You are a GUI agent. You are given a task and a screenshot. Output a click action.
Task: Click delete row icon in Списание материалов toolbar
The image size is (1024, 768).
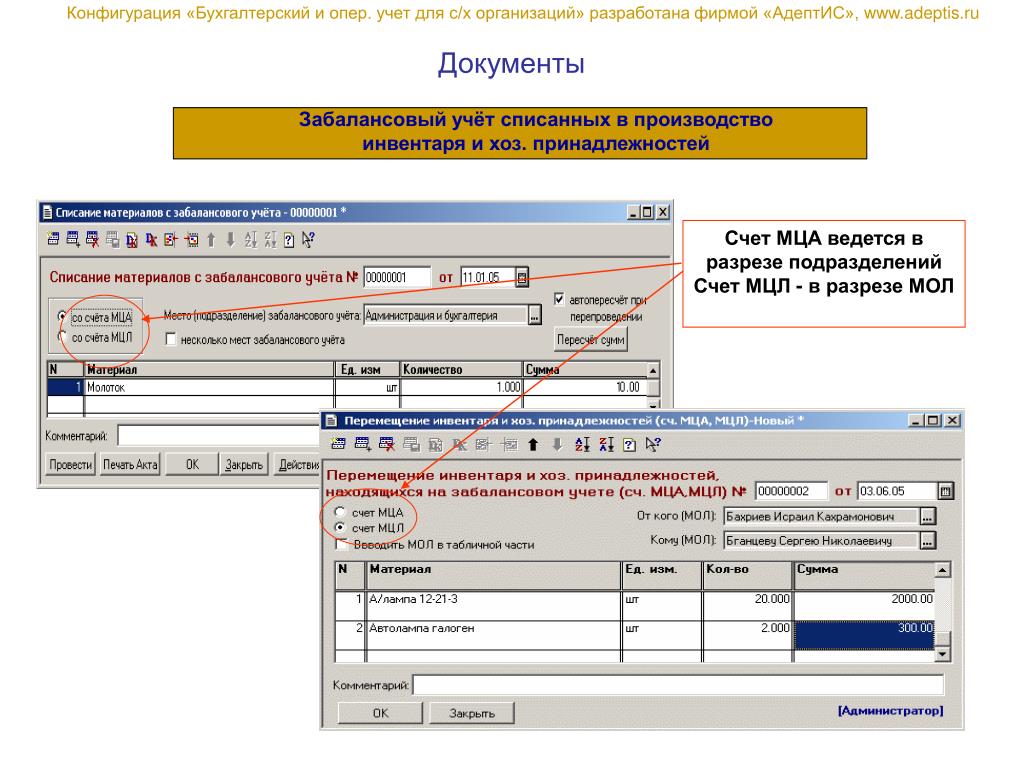point(93,240)
